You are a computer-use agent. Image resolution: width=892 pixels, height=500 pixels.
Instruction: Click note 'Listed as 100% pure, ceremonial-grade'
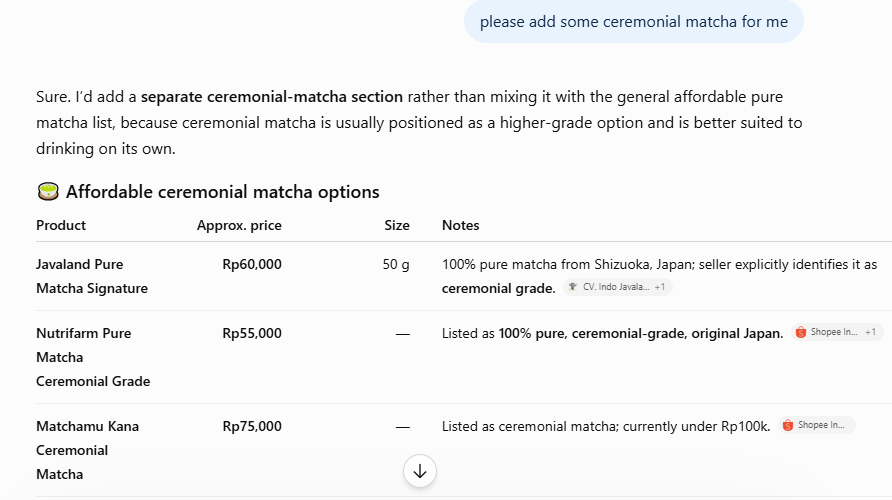point(613,333)
